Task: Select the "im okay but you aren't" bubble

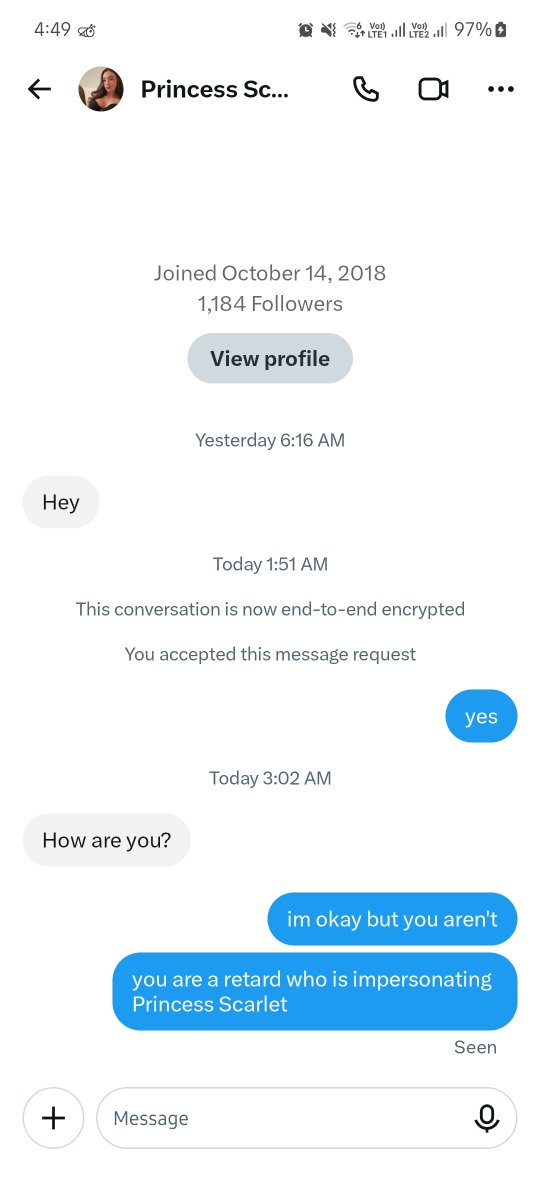Action: pos(392,919)
